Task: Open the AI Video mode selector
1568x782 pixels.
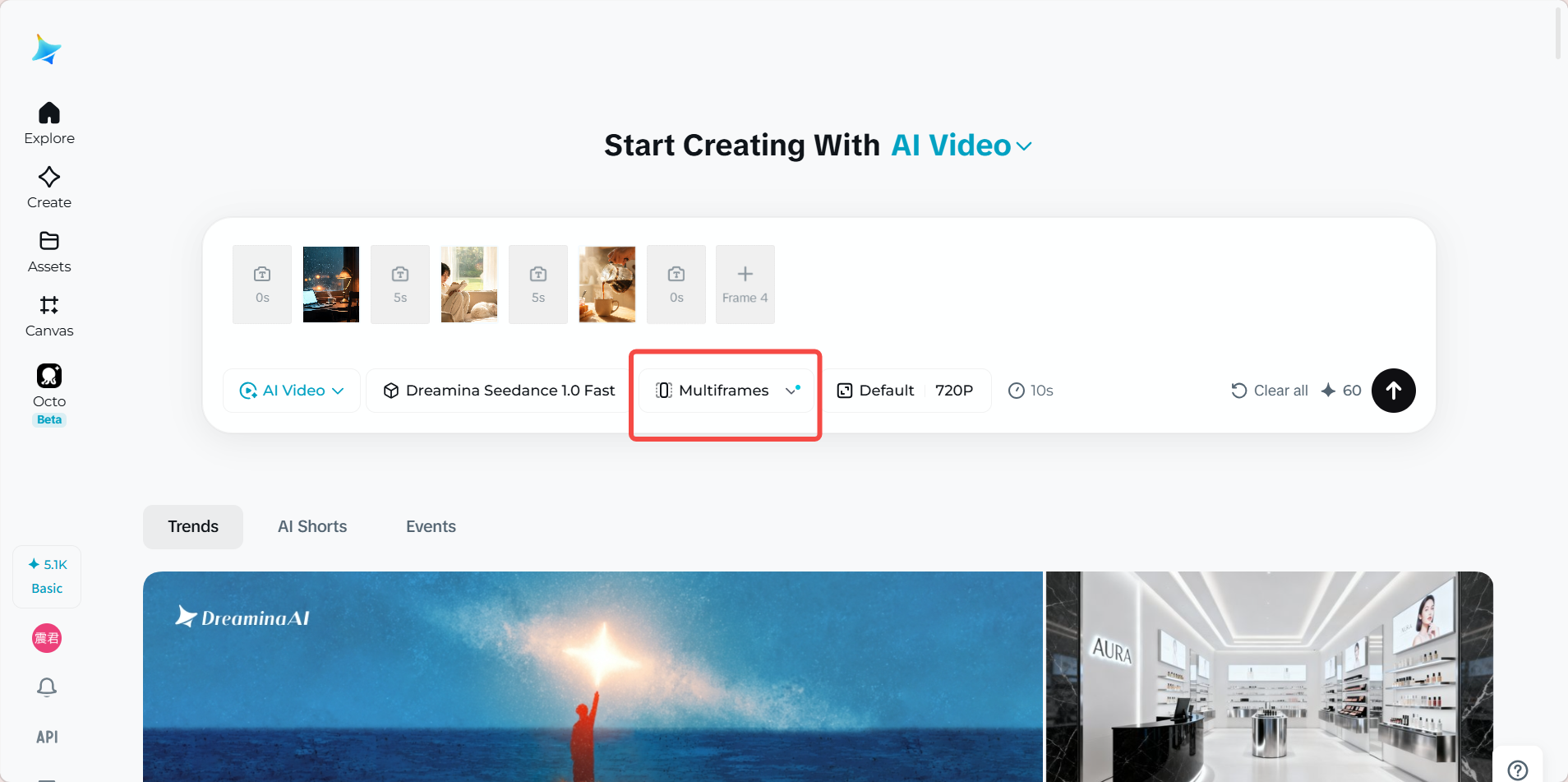Action: (x=292, y=391)
